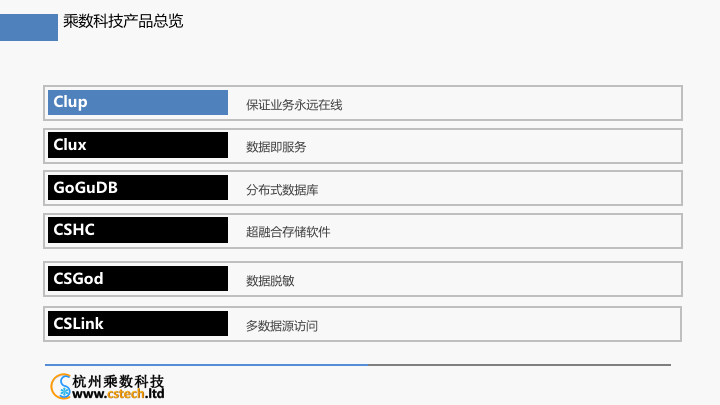Viewport: 720px width, 405px height.
Task: Click the slide title 乘数科技产品总览
Action: [x=123, y=20]
